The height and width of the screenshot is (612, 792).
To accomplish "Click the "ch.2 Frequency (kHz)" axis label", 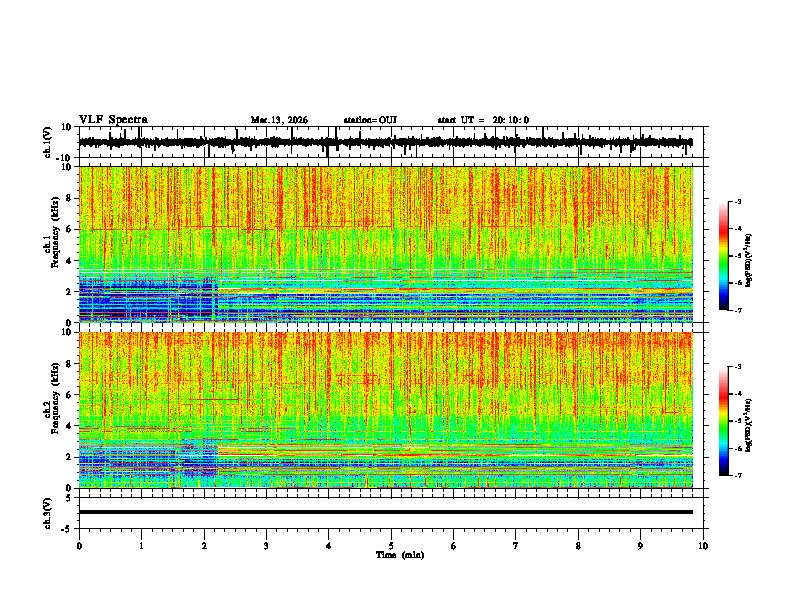I will (54, 399).
